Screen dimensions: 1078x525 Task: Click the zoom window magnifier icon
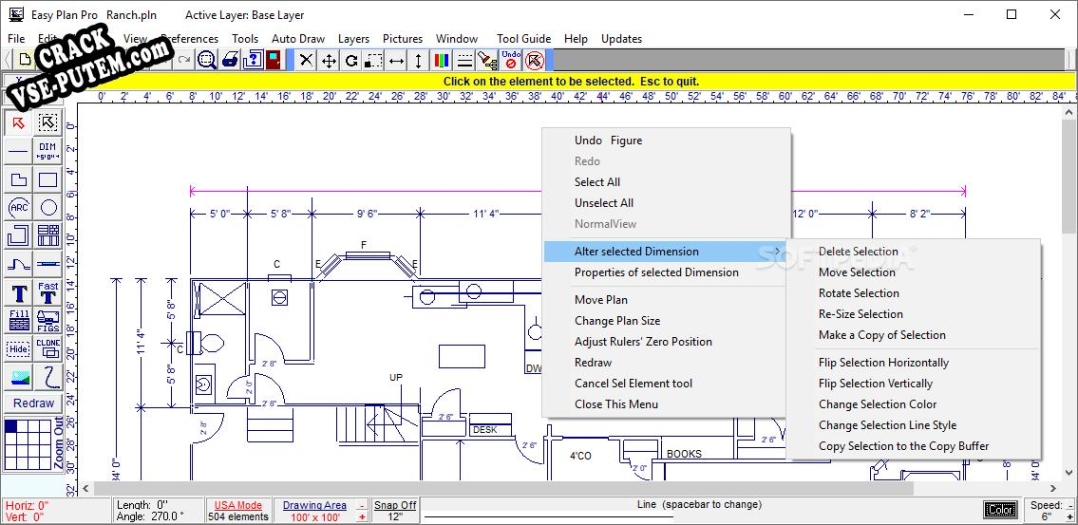tap(207, 60)
